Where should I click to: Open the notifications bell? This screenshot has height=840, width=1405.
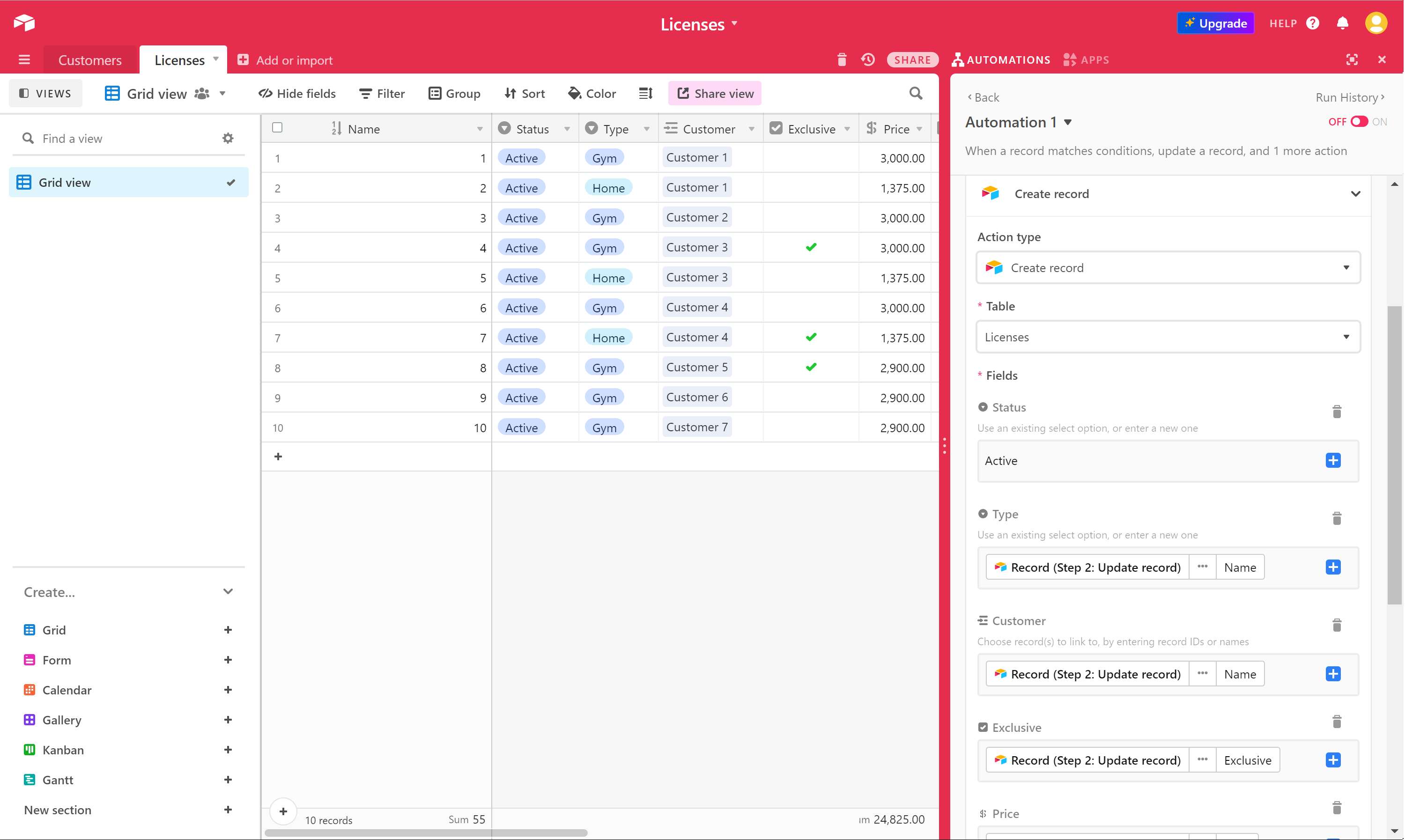pos(1342,23)
